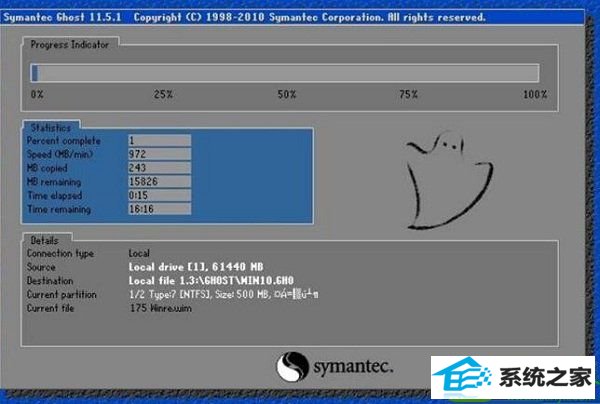Click the Symantec yin-yang logo icon
This screenshot has width=600, height=404.
pyautogui.click(x=292, y=367)
